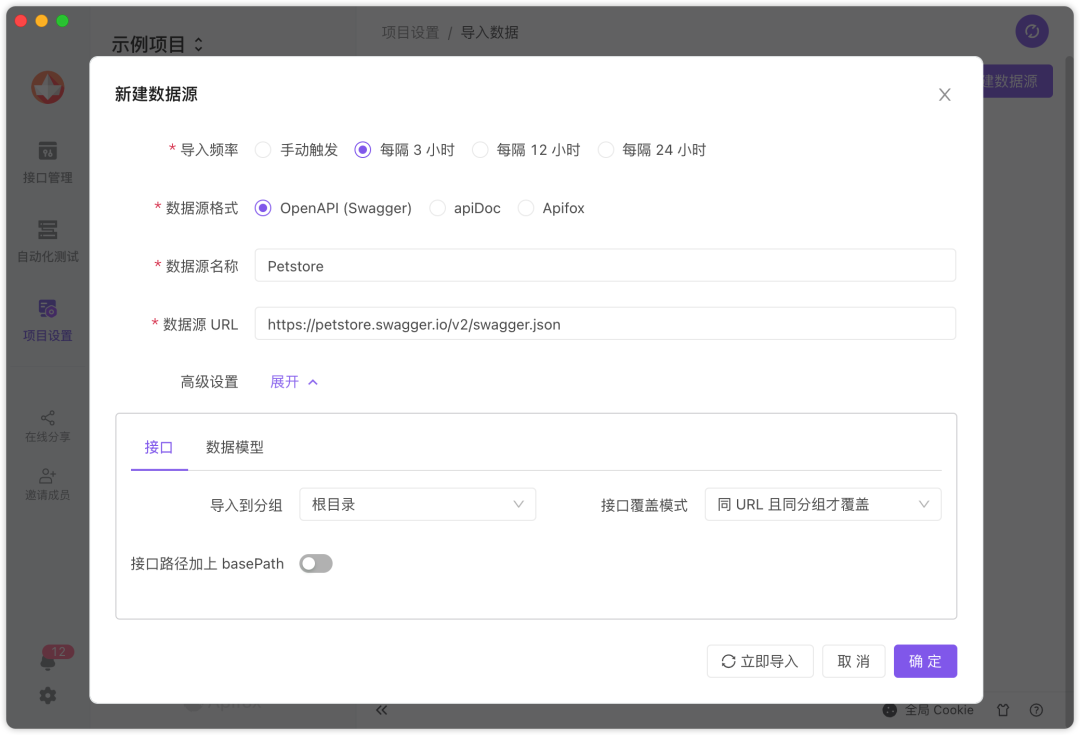Open the settings gear in the sidebar
Viewport: 1080px width, 735px height.
coord(48,696)
